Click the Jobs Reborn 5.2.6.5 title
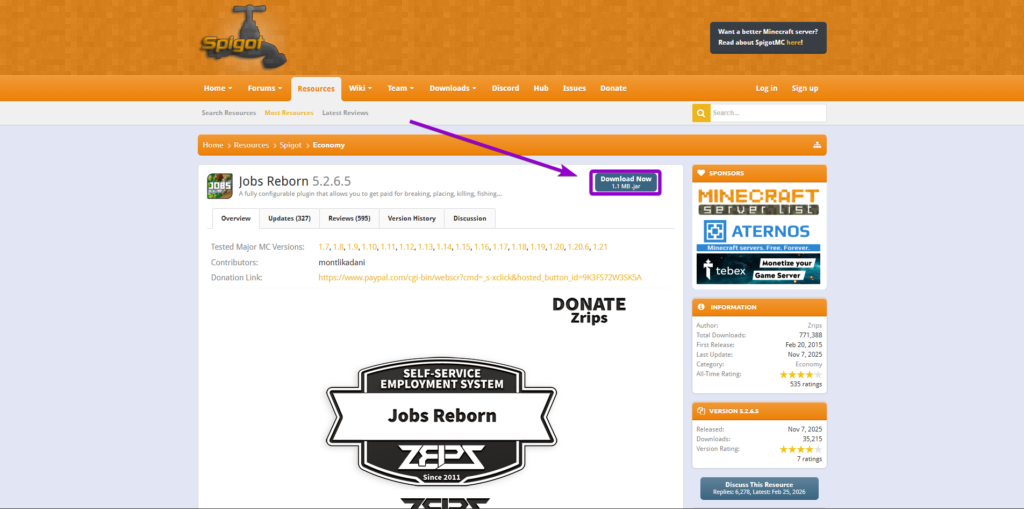The width and height of the screenshot is (1024, 509). [x=295, y=181]
